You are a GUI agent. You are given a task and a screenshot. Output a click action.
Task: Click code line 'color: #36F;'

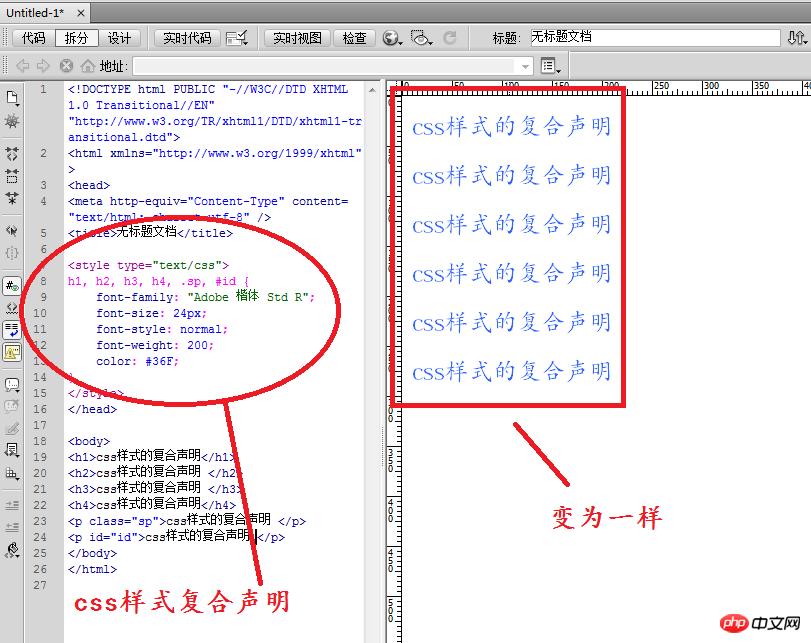pos(137,361)
